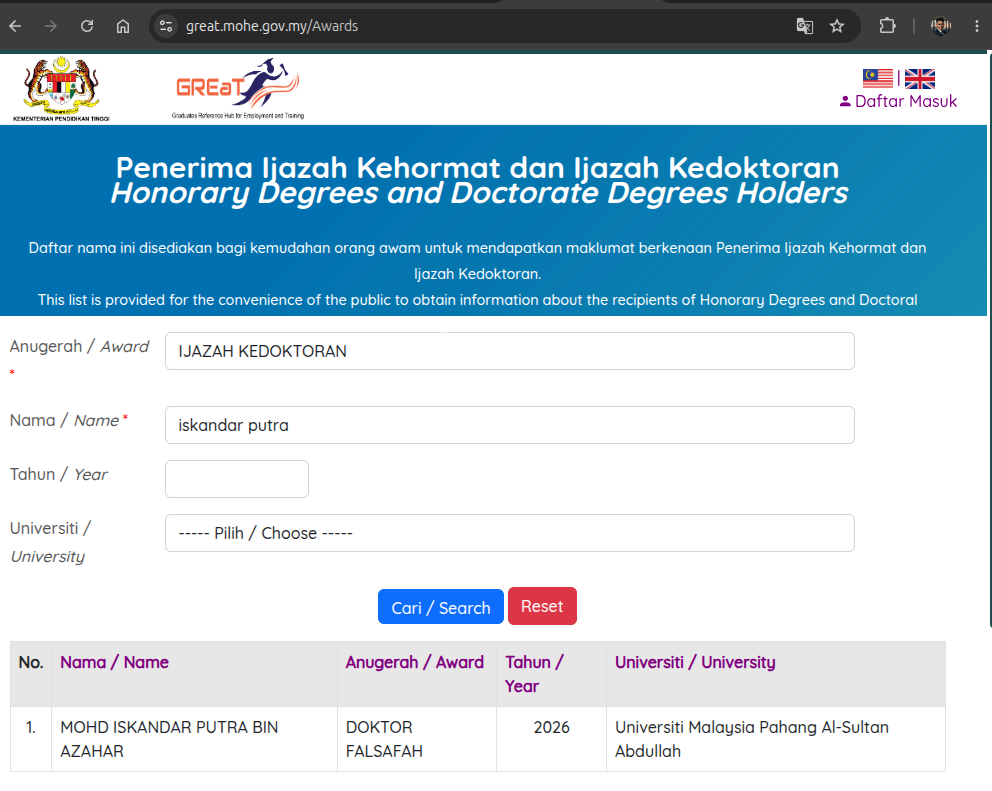Click the browser forward arrow
The height and width of the screenshot is (791, 992).
pyautogui.click(x=51, y=26)
